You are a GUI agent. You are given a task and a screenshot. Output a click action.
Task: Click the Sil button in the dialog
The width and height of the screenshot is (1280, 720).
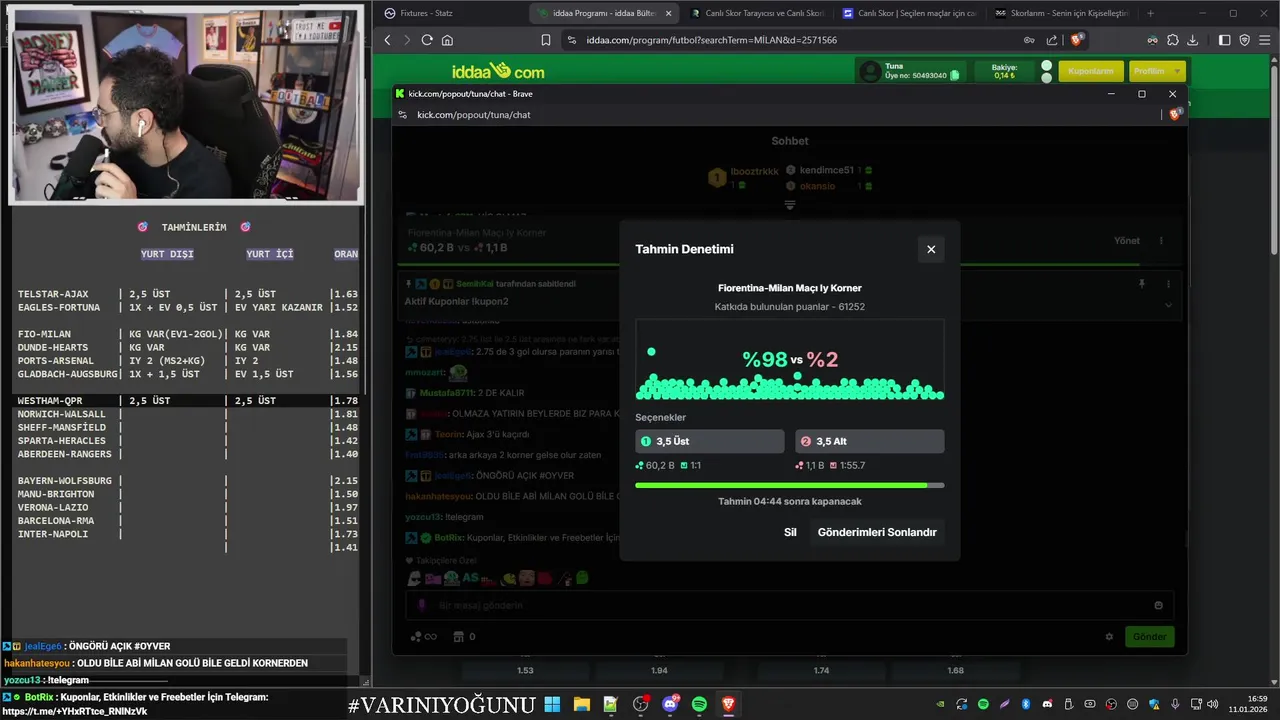click(790, 532)
